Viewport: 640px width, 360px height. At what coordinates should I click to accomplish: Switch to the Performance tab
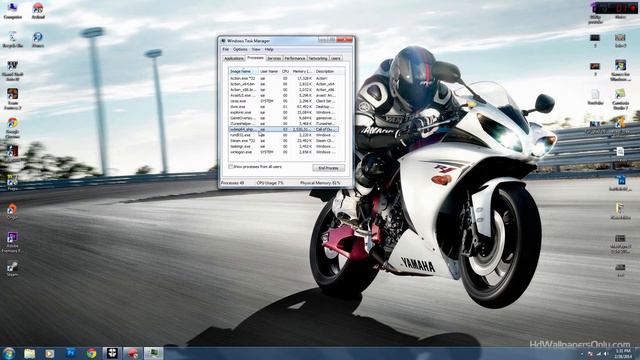pos(295,59)
